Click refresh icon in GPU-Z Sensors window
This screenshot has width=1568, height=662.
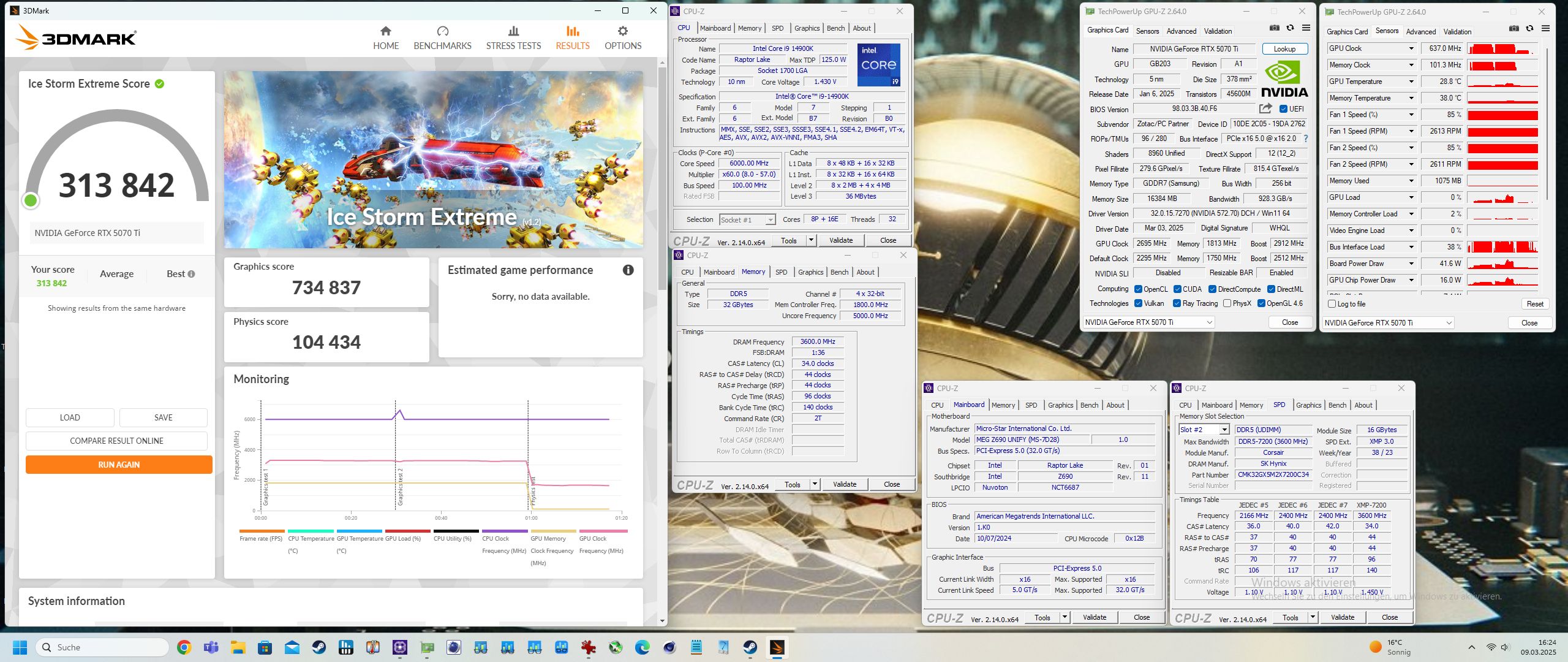tap(1529, 28)
